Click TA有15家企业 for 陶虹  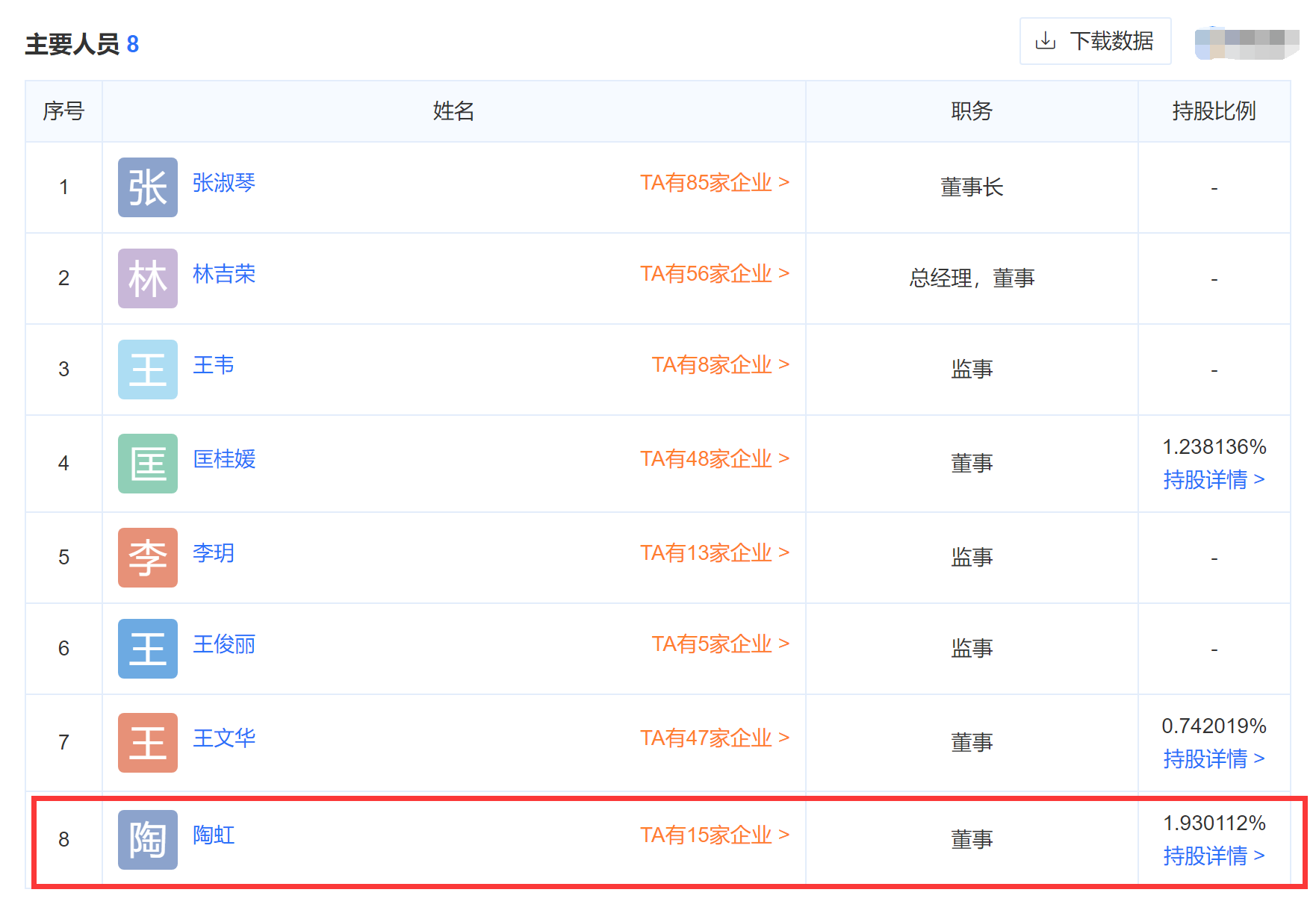(713, 835)
